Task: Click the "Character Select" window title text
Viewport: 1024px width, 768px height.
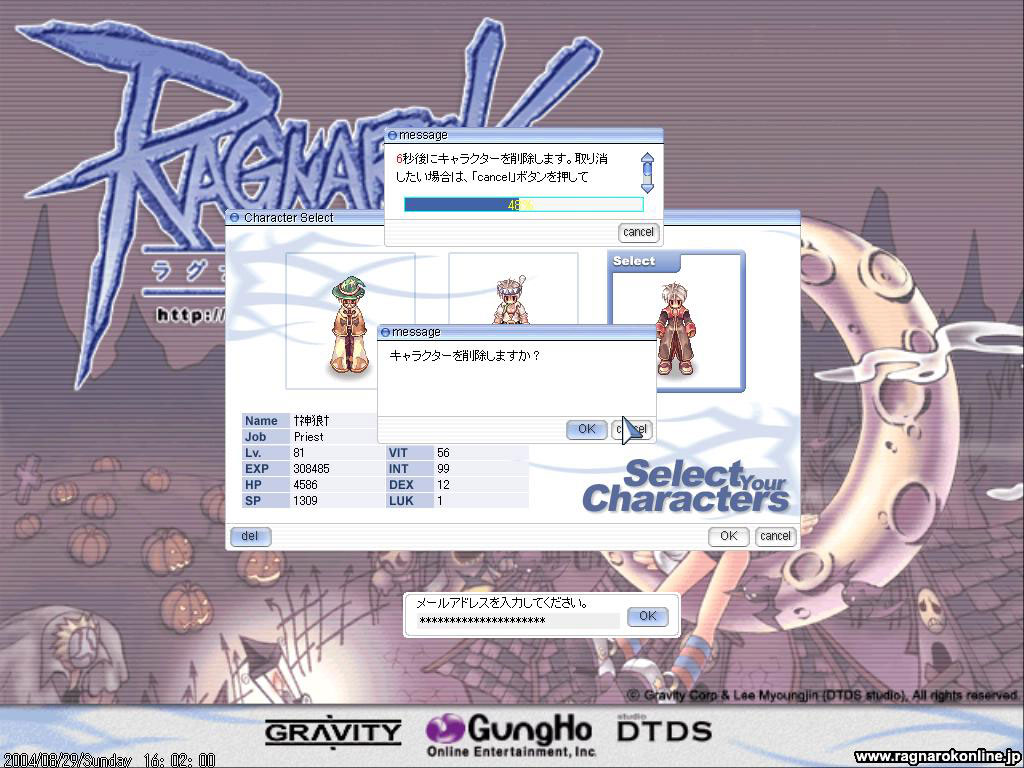Action: click(x=289, y=217)
